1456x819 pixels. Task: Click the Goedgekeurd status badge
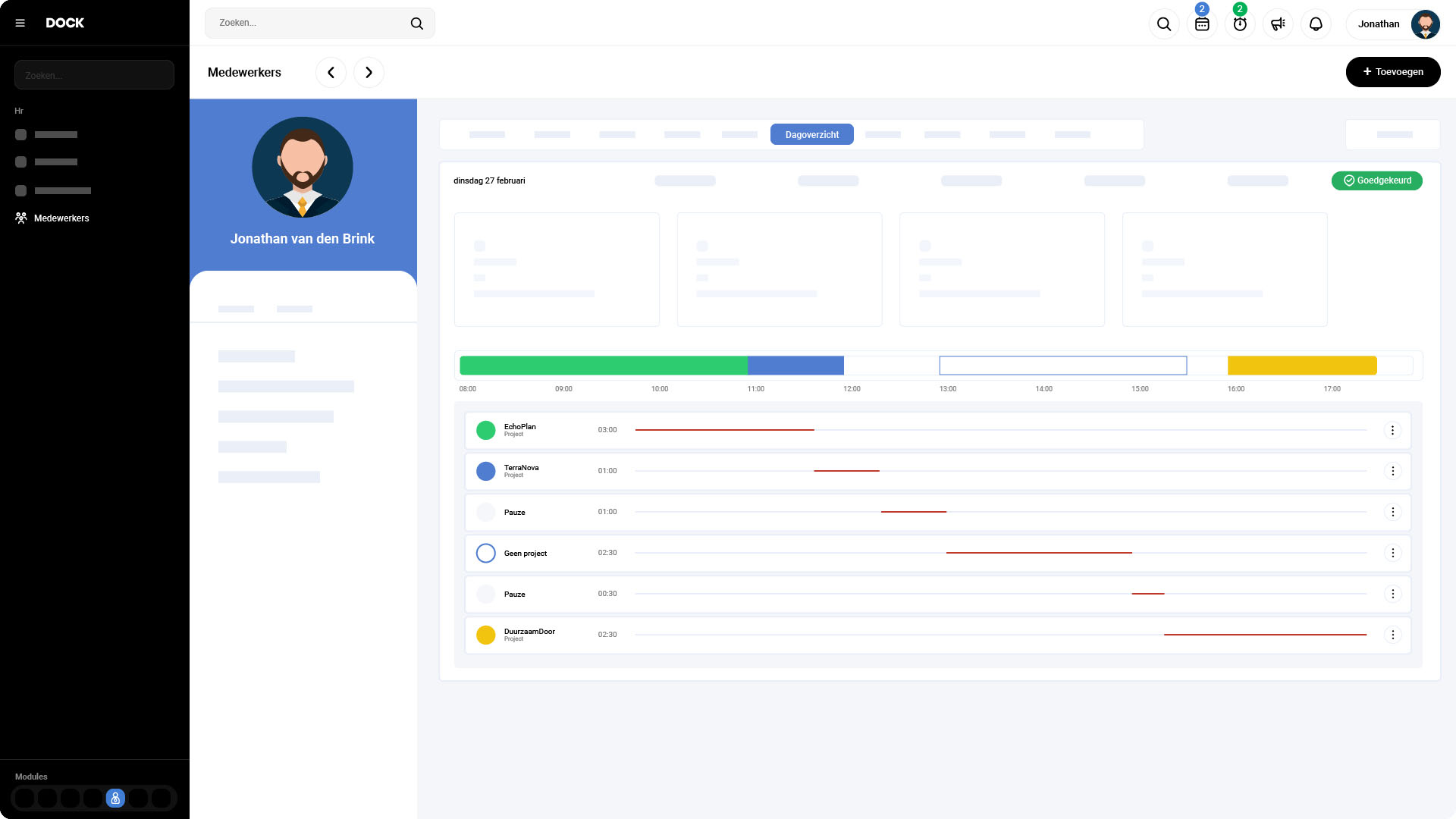pos(1376,180)
